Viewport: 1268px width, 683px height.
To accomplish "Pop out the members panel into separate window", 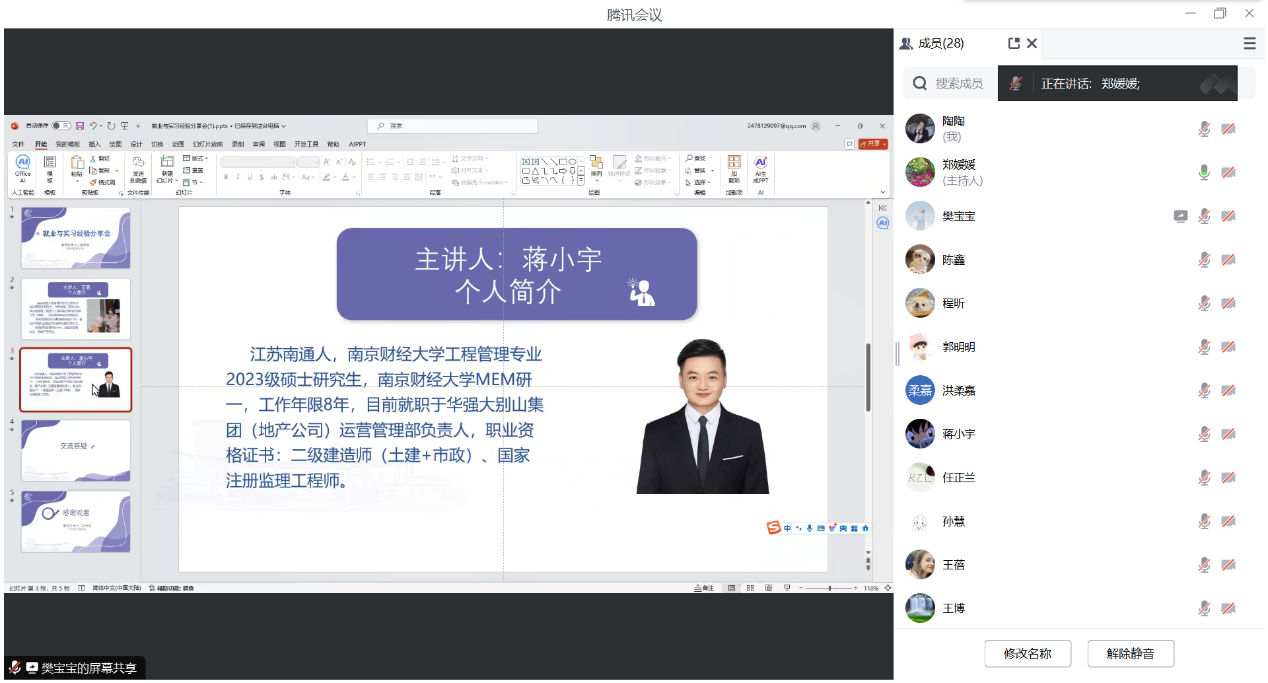I will [1014, 43].
